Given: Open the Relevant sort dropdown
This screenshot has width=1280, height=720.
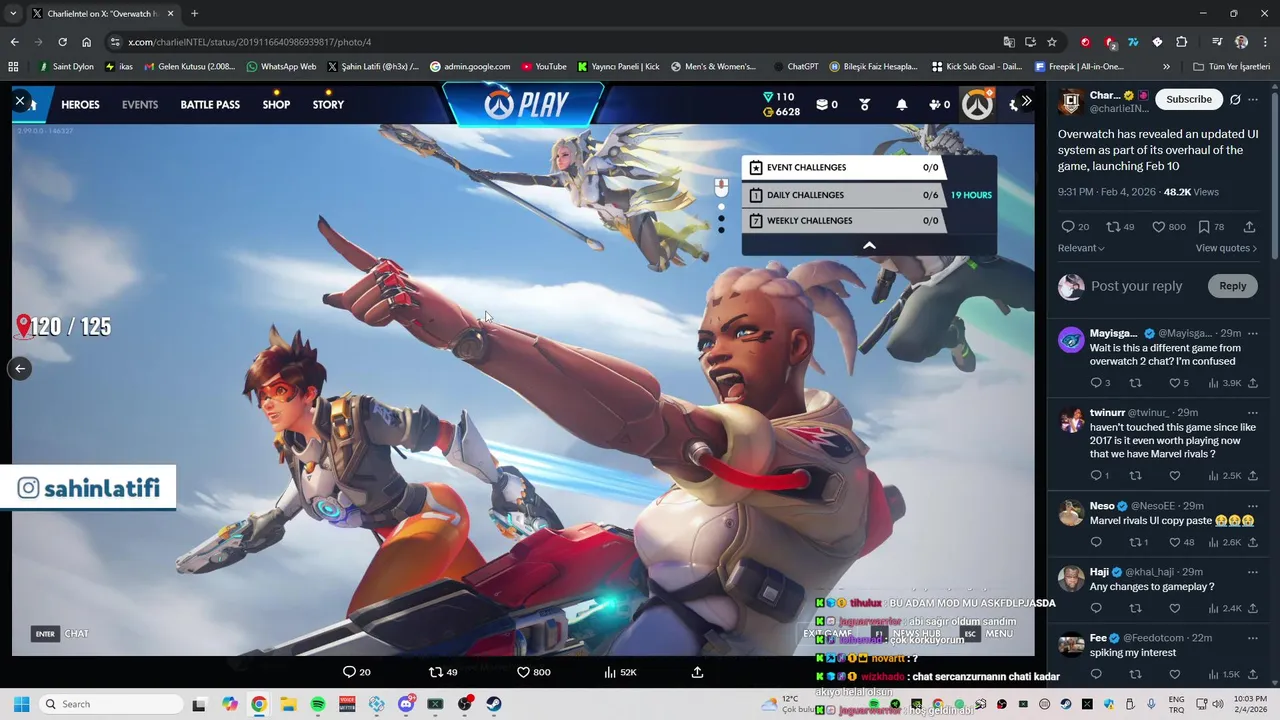Looking at the screenshot, I should (1081, 248).
